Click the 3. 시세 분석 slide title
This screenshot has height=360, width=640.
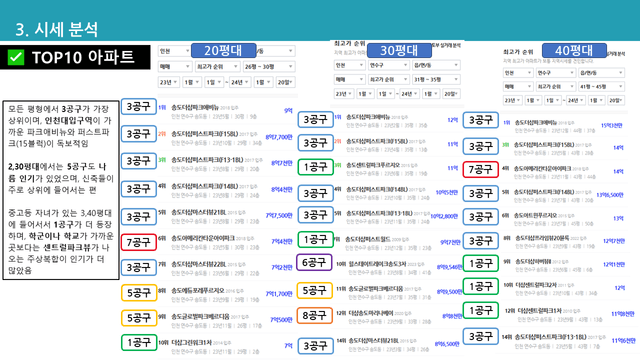click(x=57, y=29)
